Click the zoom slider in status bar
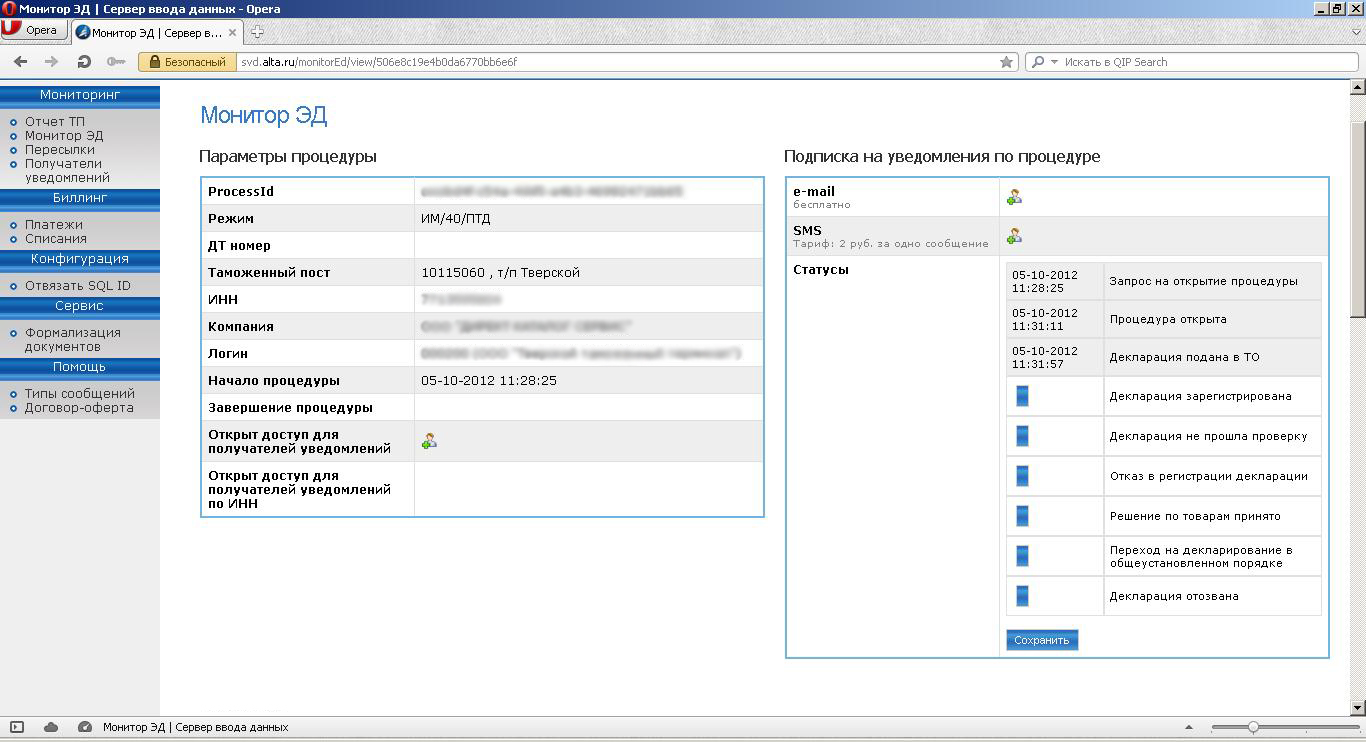Screen dimensions: 1366x742 point(1253,727)
